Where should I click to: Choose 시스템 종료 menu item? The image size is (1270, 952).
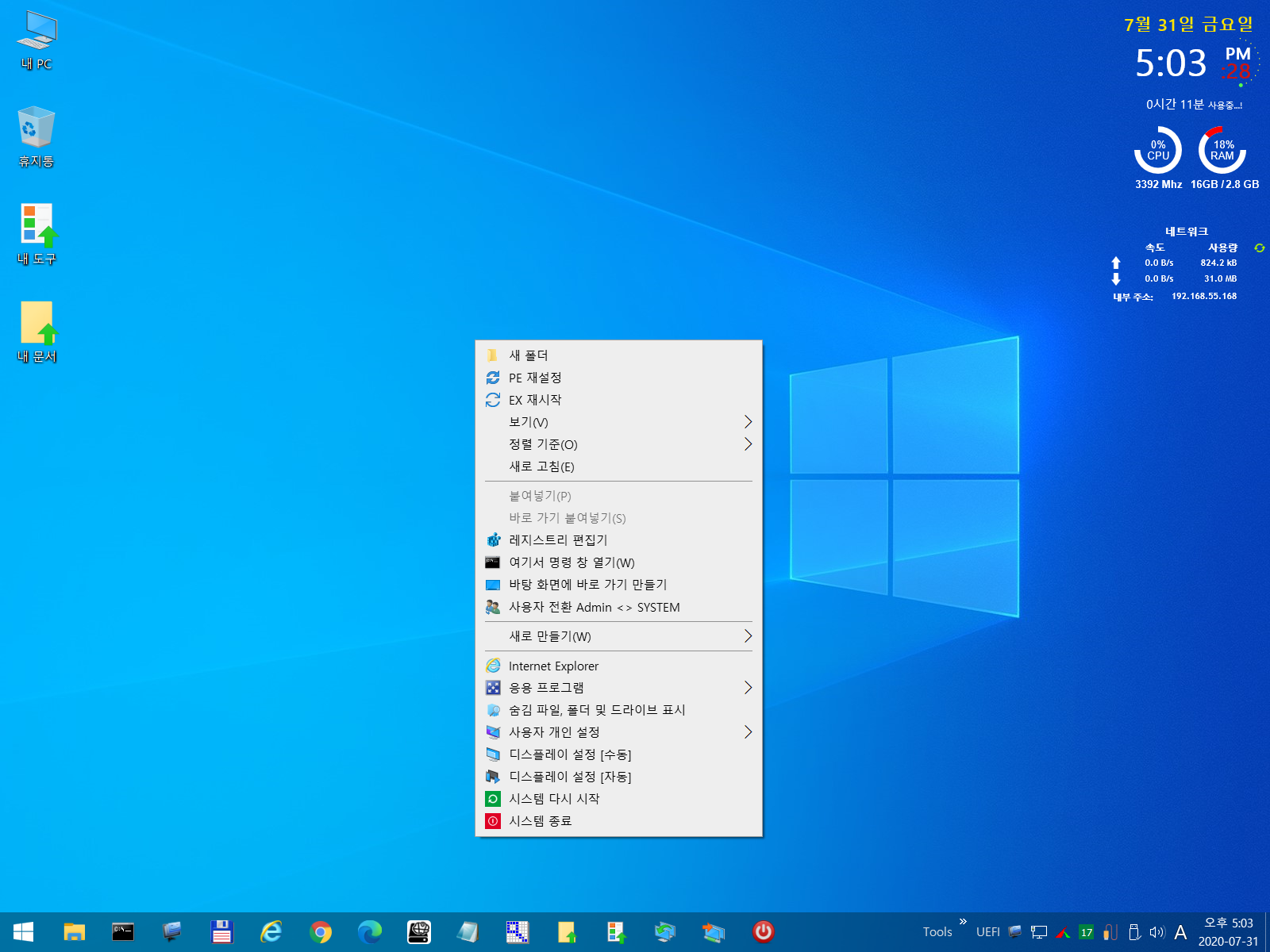[x=618, y=821]
